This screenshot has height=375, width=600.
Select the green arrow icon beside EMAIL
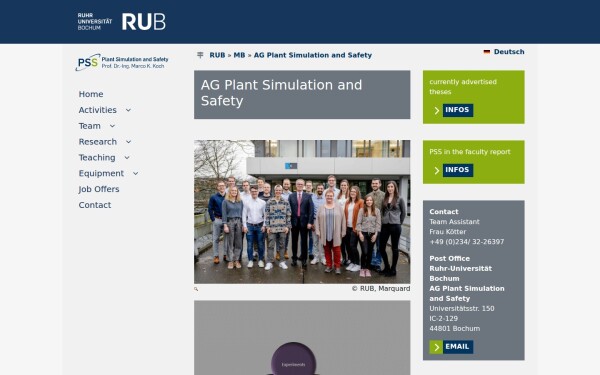coord(436,347)
